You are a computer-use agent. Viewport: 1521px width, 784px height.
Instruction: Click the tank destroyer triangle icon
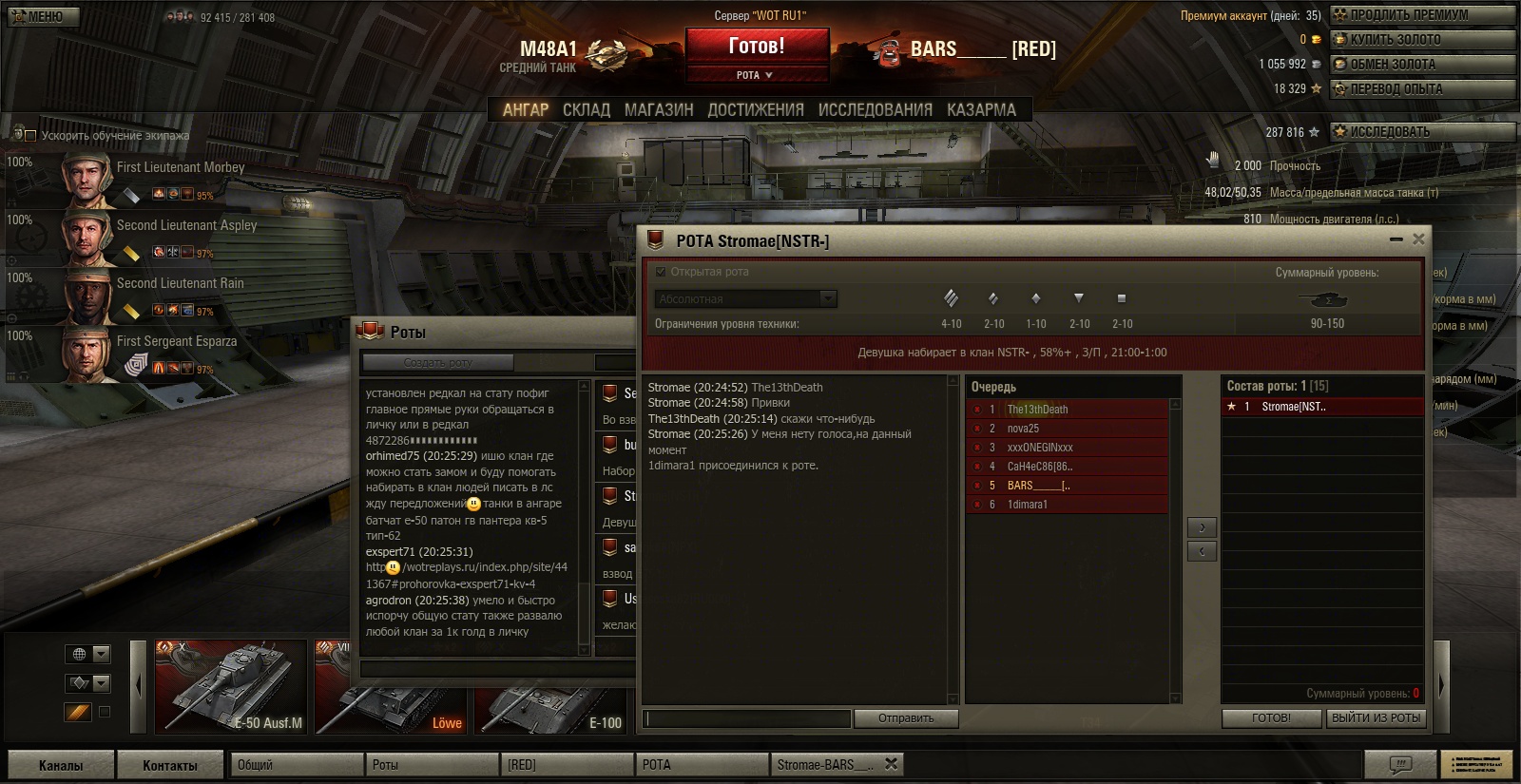pyautogui.click(x=1079, y=298)
